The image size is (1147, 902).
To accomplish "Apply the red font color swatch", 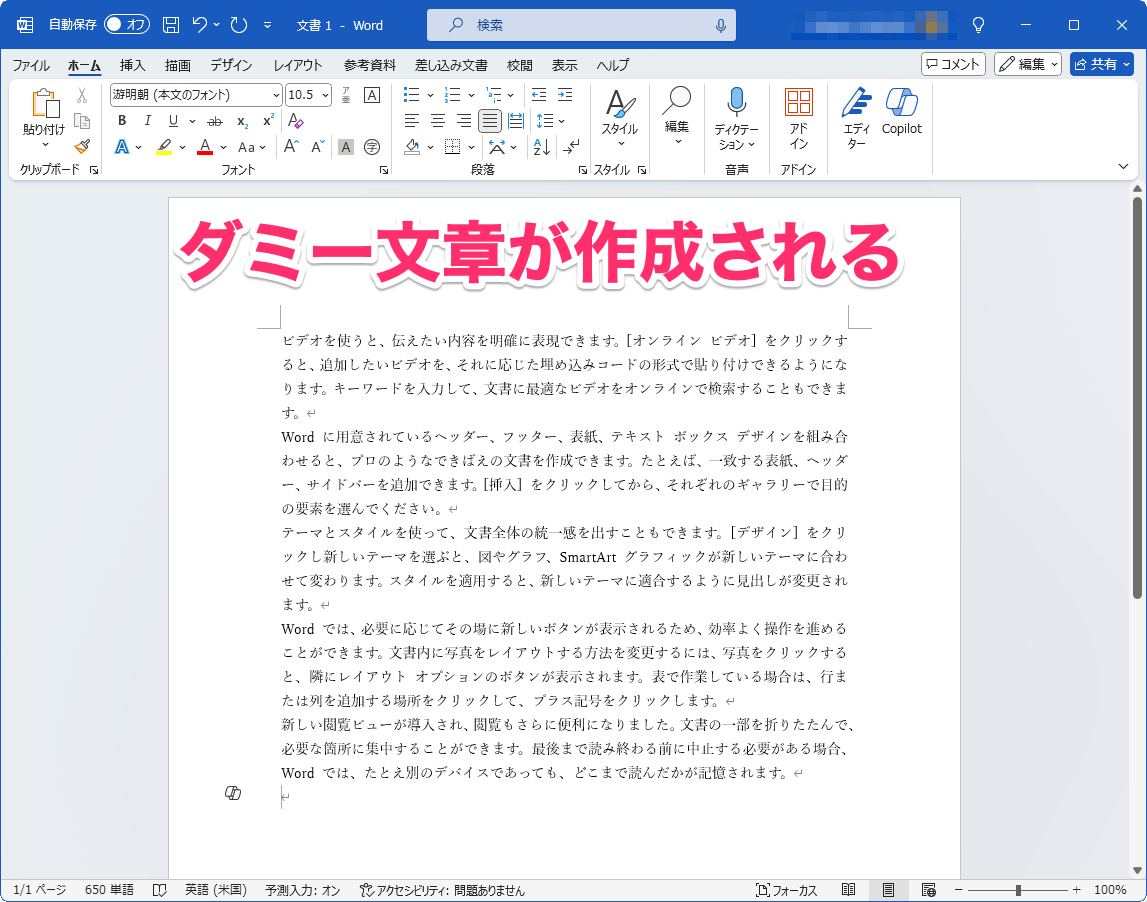I will click(x=205, y=147).
